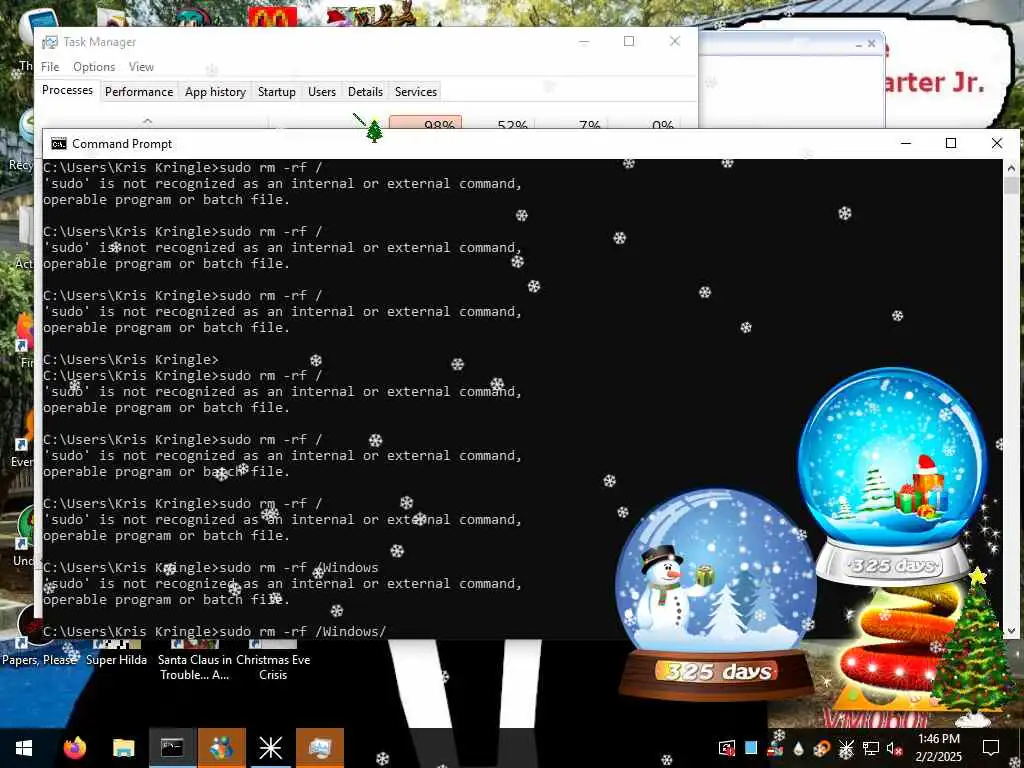Open the File menu in Task Manager
Viewport: 1024px width, 768px height.
coord(50,67)
